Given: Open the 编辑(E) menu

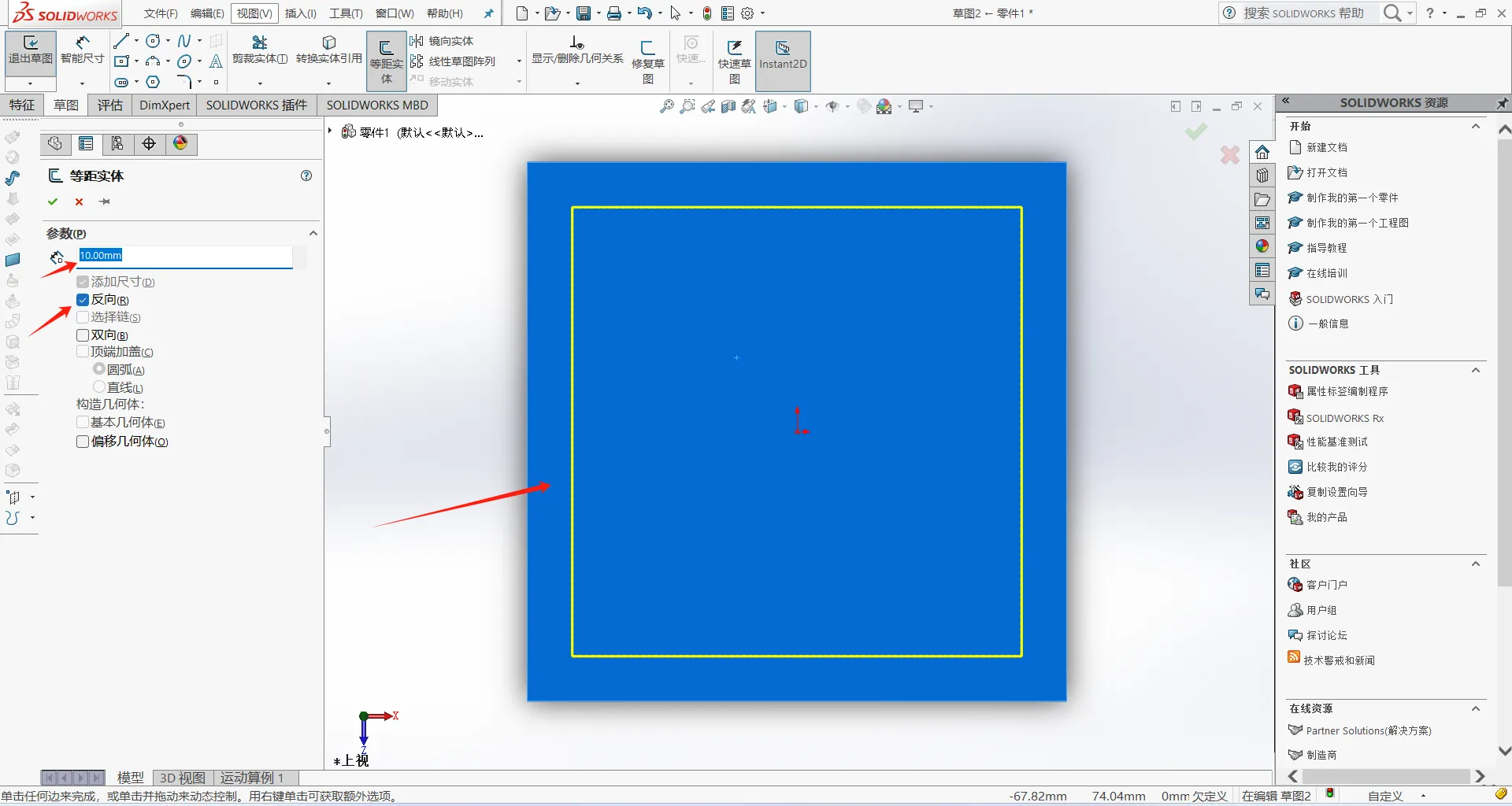Looking at the screenshot, I should click(207, 13).
